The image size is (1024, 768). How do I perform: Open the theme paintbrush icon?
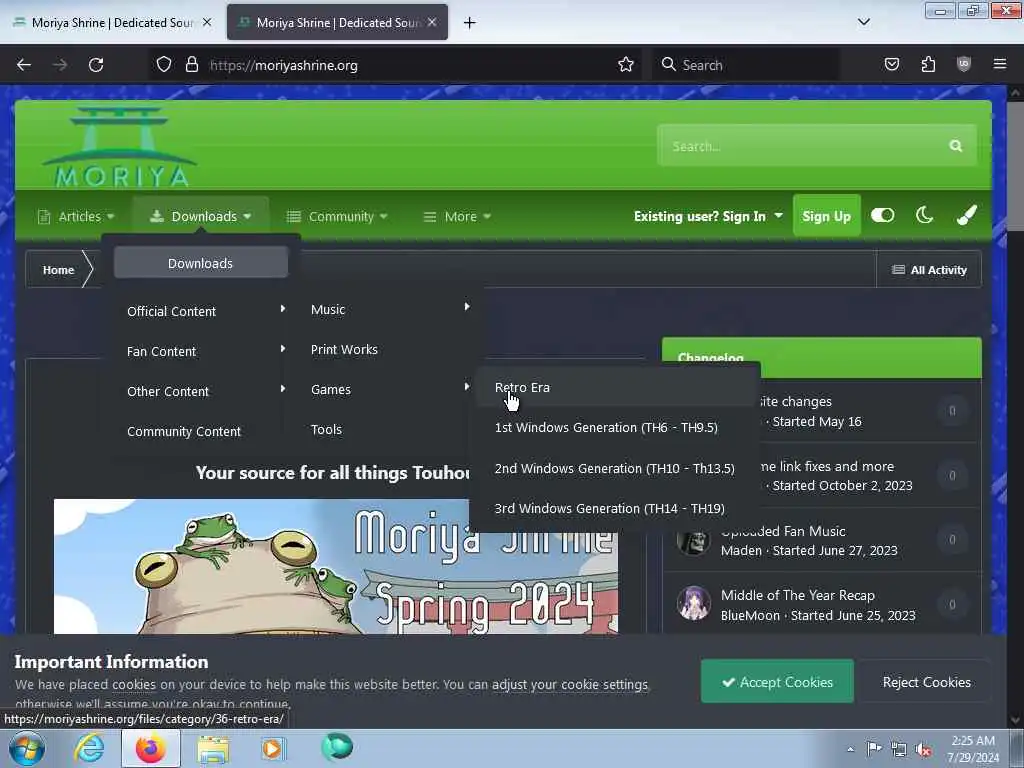(x=967, y=215)
